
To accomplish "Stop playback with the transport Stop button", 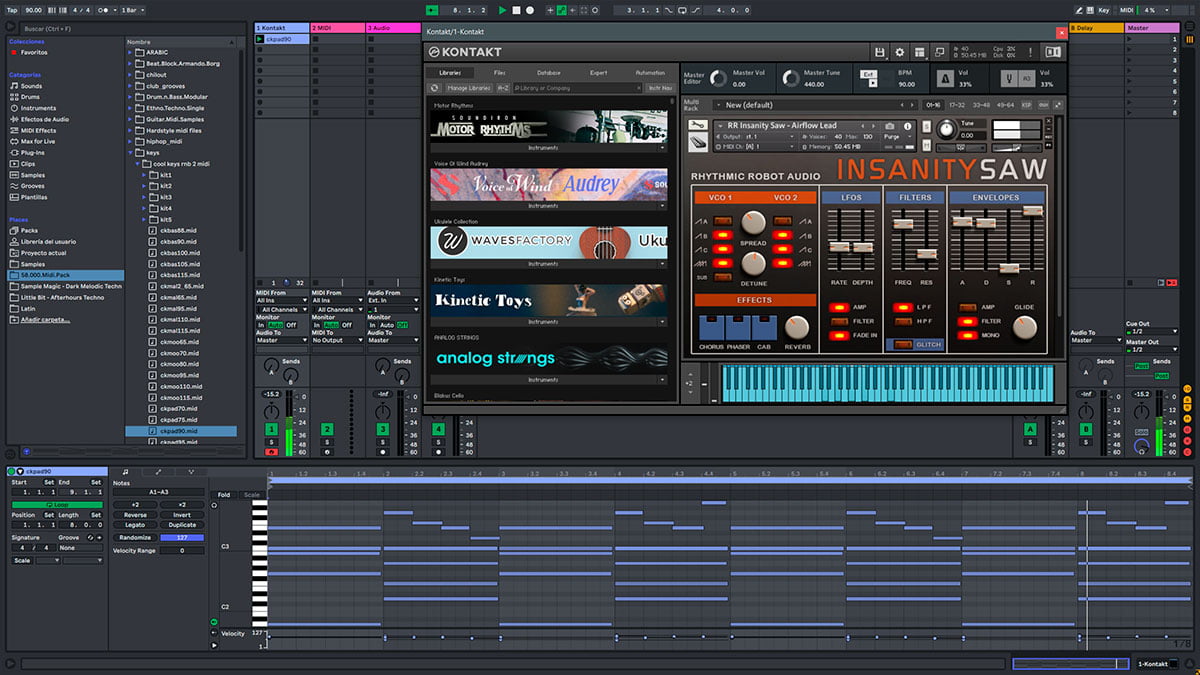I will tap(516, 10).
